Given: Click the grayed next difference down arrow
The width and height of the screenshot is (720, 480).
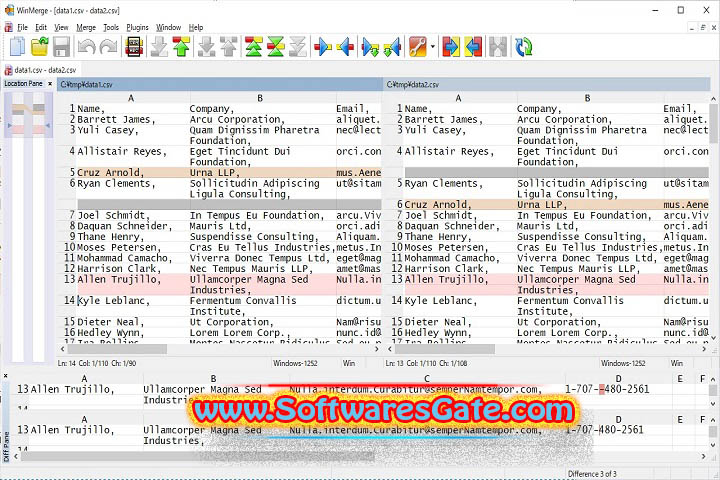Looking at the screenshot, I should tap(159, 47).
